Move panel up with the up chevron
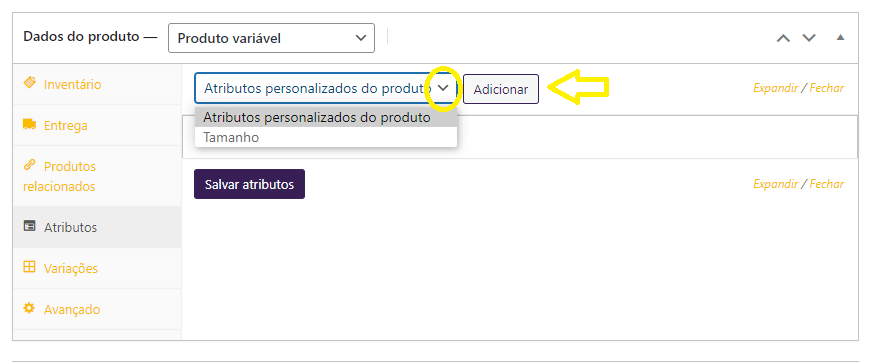 click(783, 38)
